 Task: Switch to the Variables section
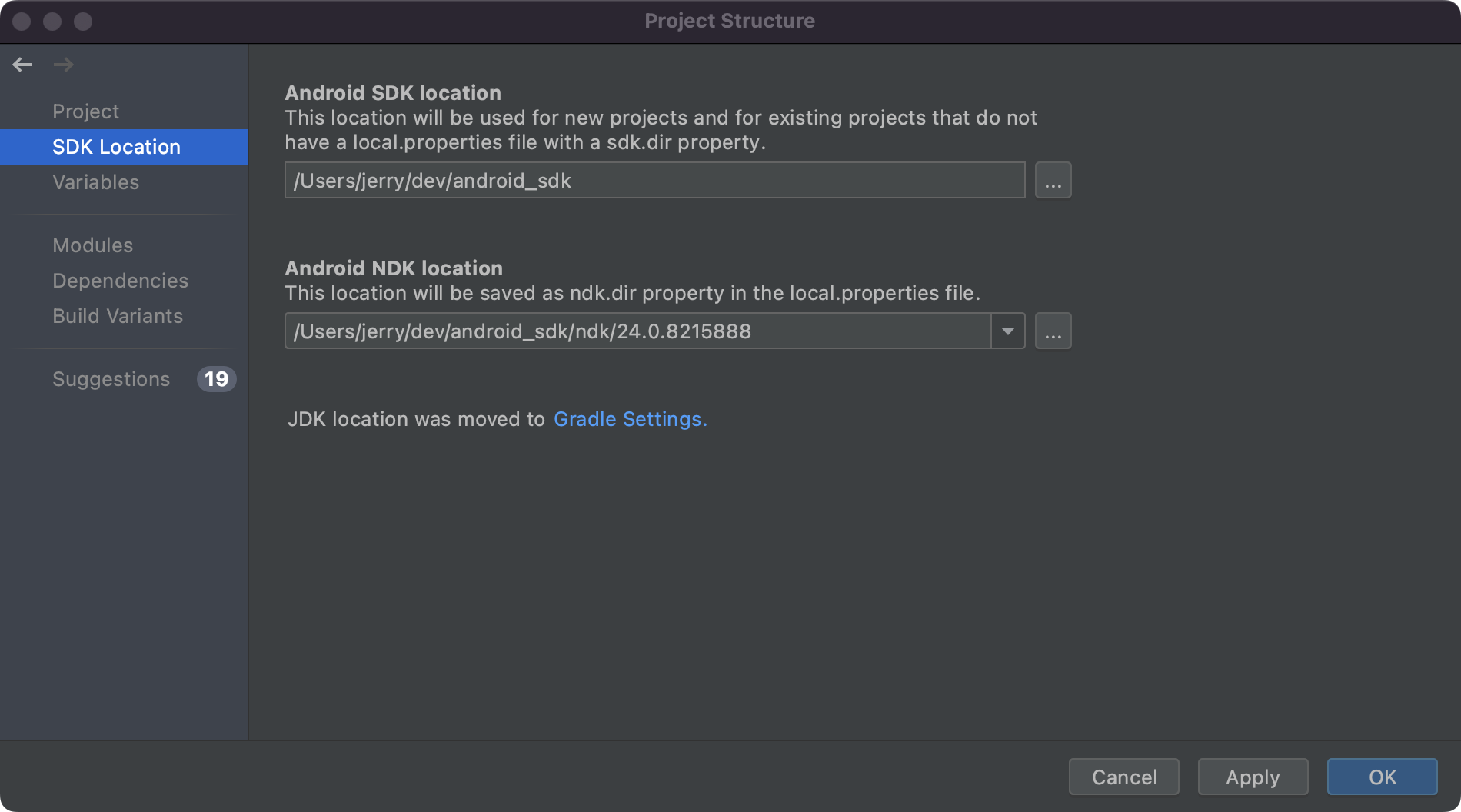pyautogui.click(x=95, y=182)
